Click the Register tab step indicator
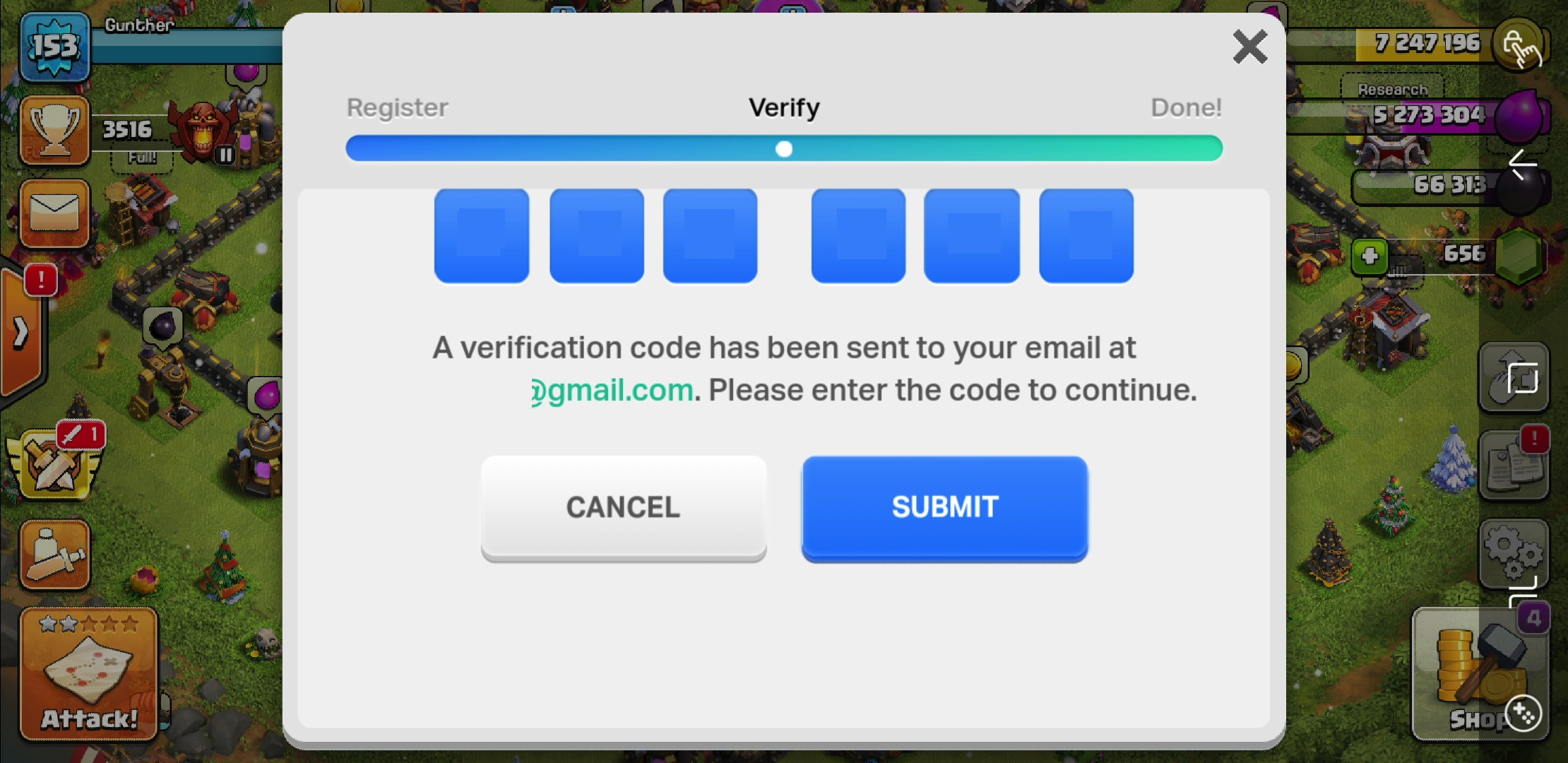 click(397, 107)
